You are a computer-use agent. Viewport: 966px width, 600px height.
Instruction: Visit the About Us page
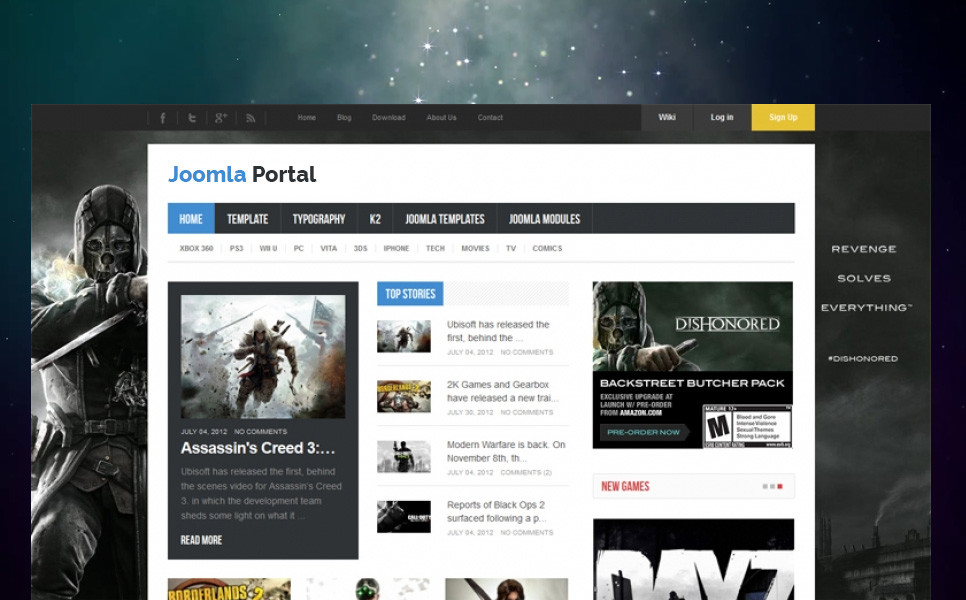point(442,118)
